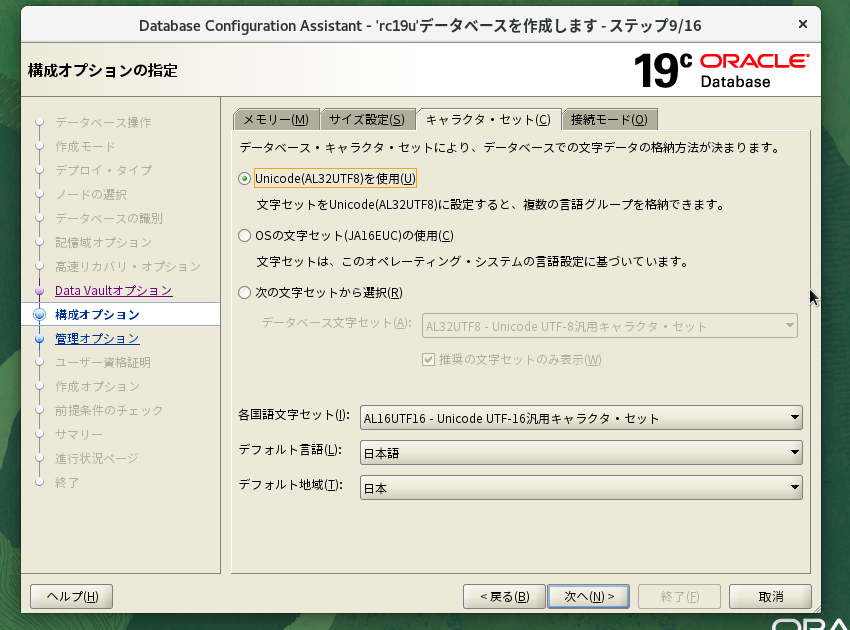Click the 記憶域オプション step text
The height and width of the screenshot is (630, 850).
103,242
